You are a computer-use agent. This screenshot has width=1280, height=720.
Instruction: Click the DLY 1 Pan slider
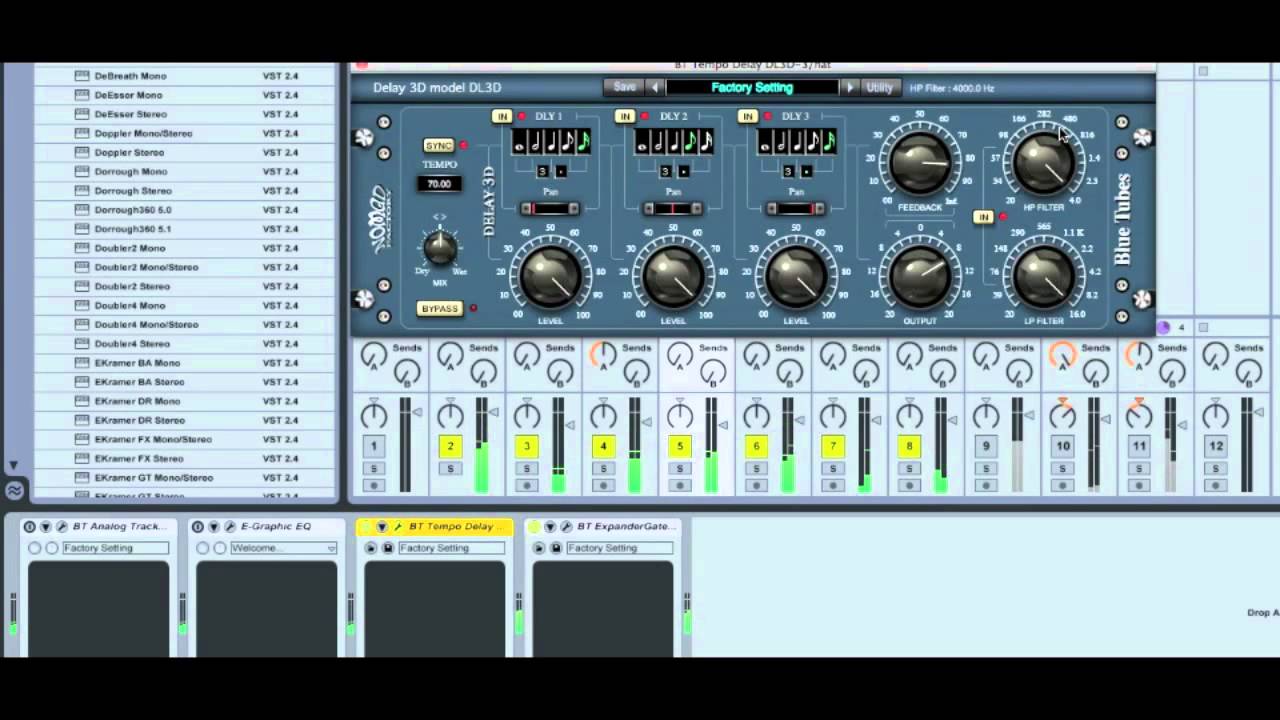[550, 209]
